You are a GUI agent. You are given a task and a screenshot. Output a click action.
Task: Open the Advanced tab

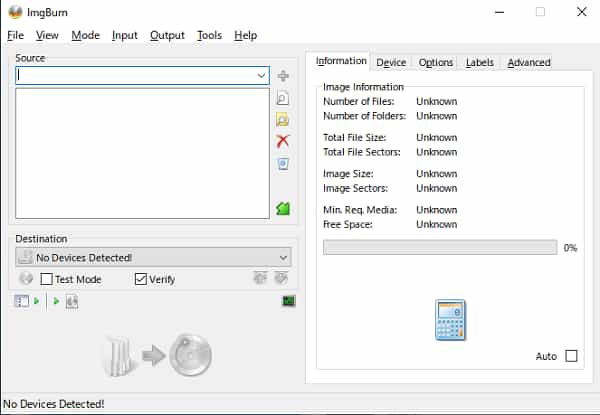(528, 62)
